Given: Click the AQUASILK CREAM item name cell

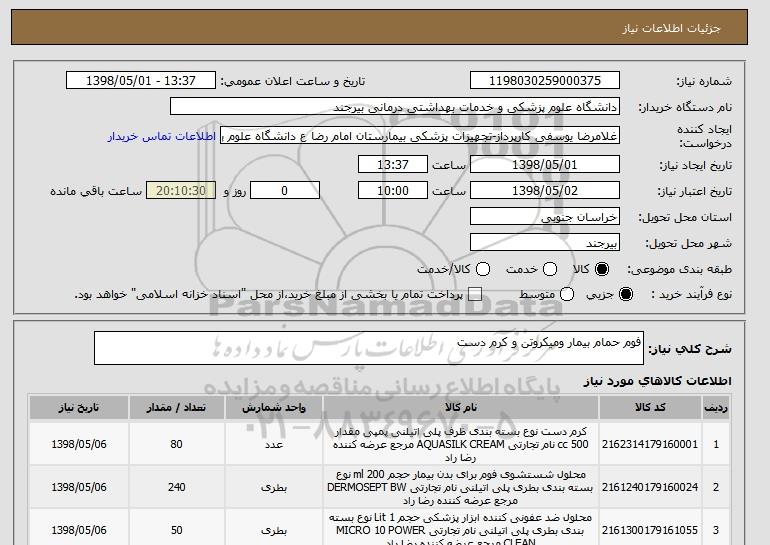Looking at the screenshot, I should point(461,444).
